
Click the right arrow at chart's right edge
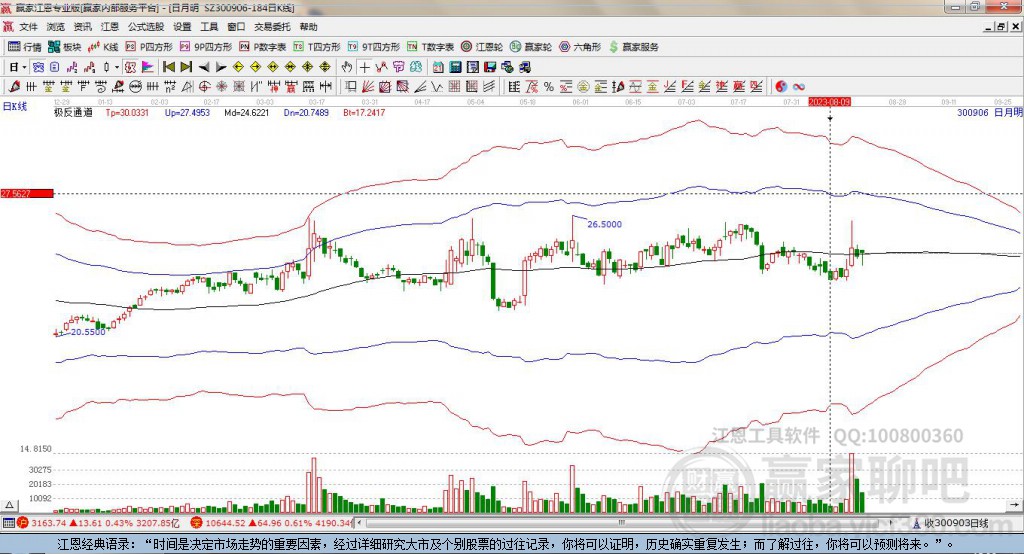coord(1014,505)
